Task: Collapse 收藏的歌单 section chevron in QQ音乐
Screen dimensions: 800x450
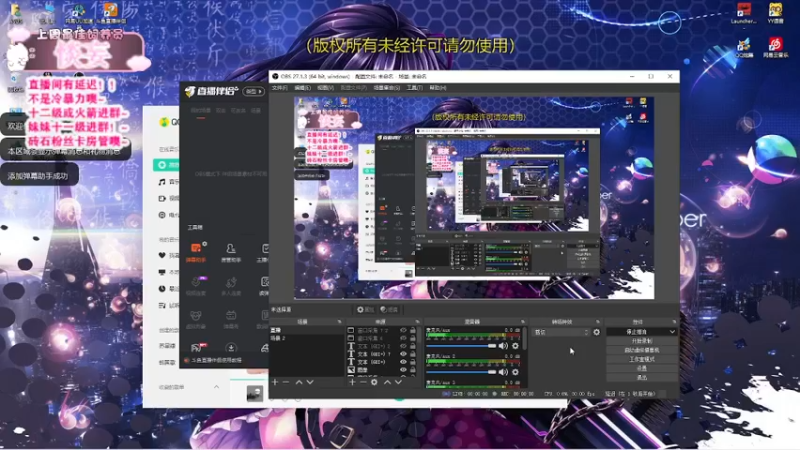Action: (216, 387)
